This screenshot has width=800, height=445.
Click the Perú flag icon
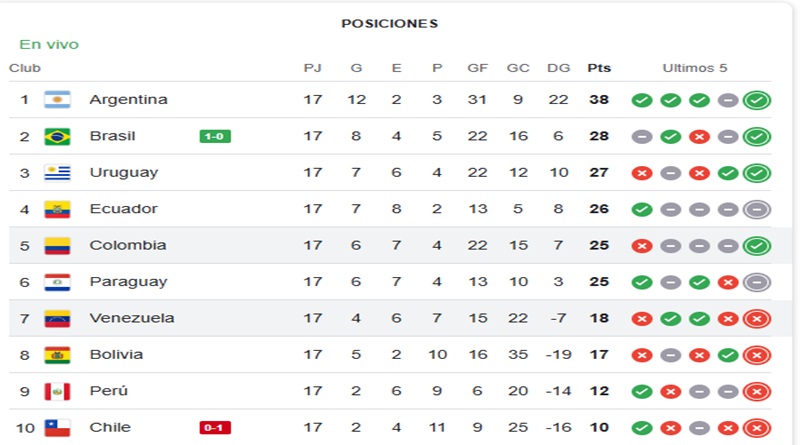point(57,391)
